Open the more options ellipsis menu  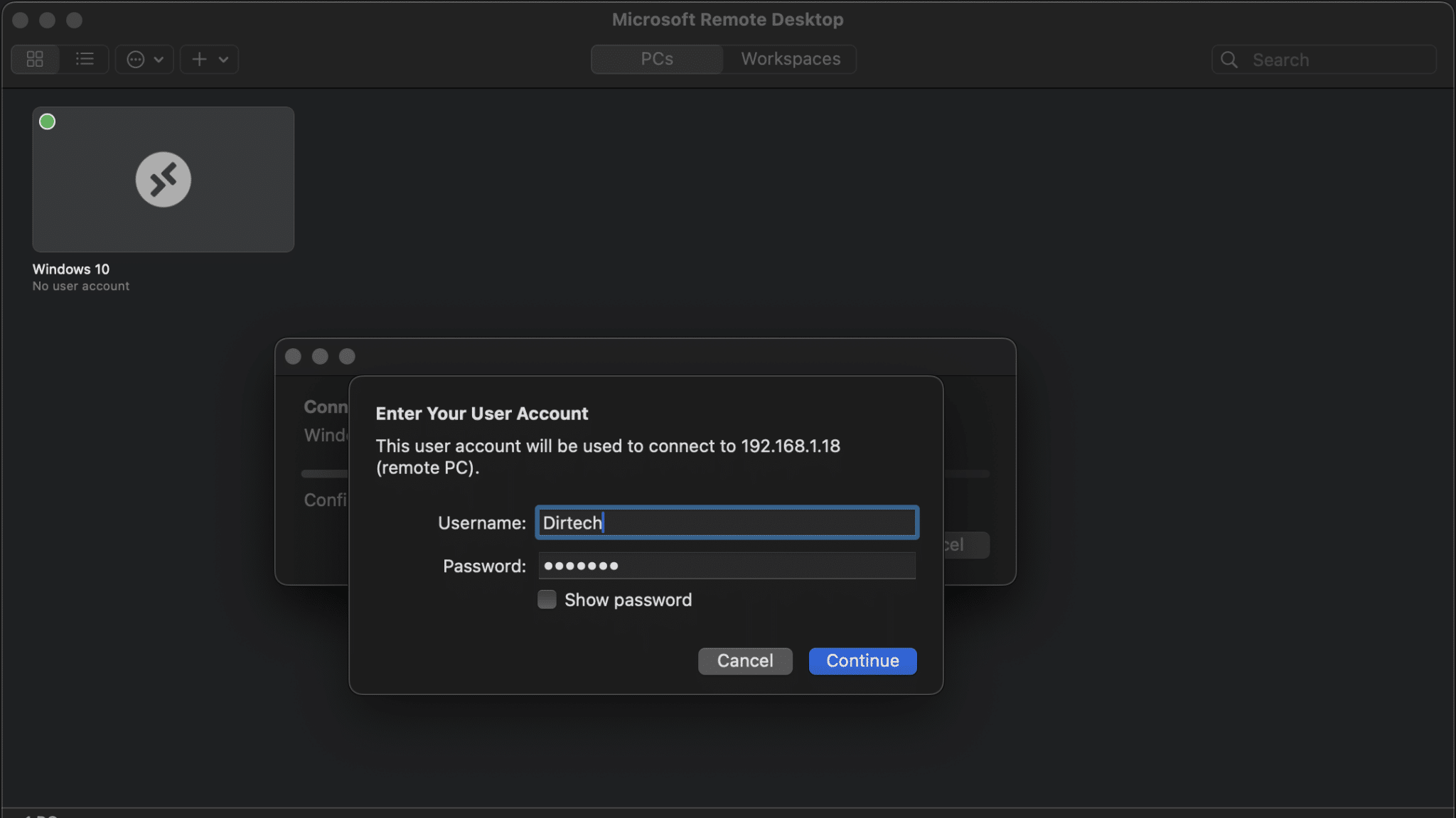136,59
